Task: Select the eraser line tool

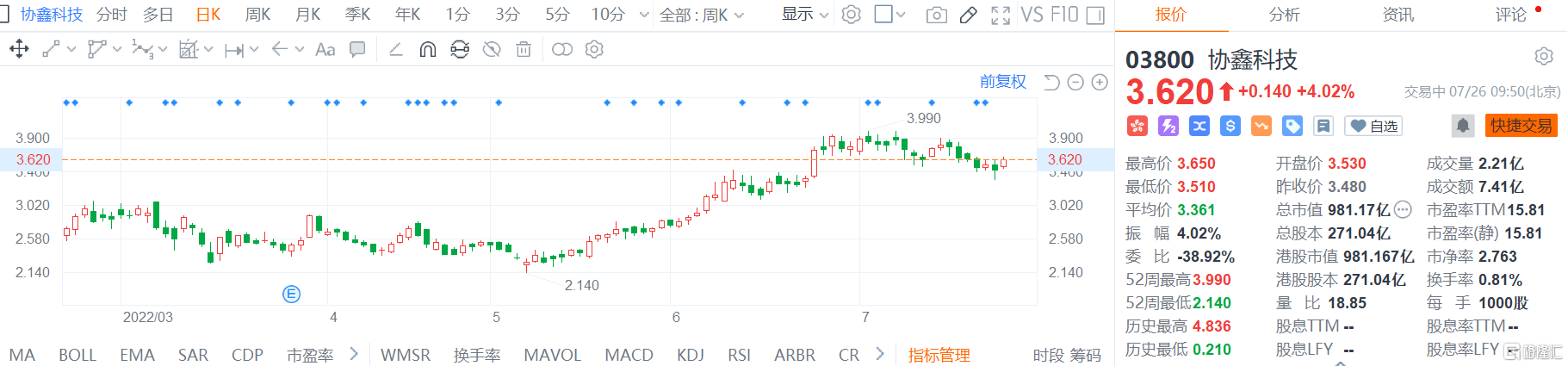Action: (396, 49)
